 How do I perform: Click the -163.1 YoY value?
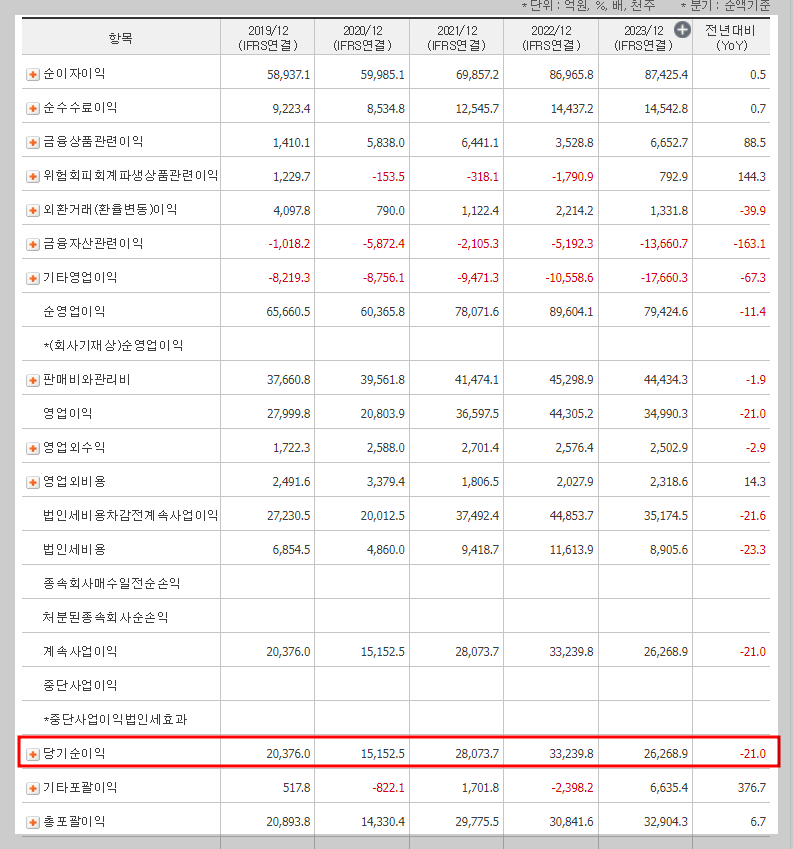tap(750, 244)
